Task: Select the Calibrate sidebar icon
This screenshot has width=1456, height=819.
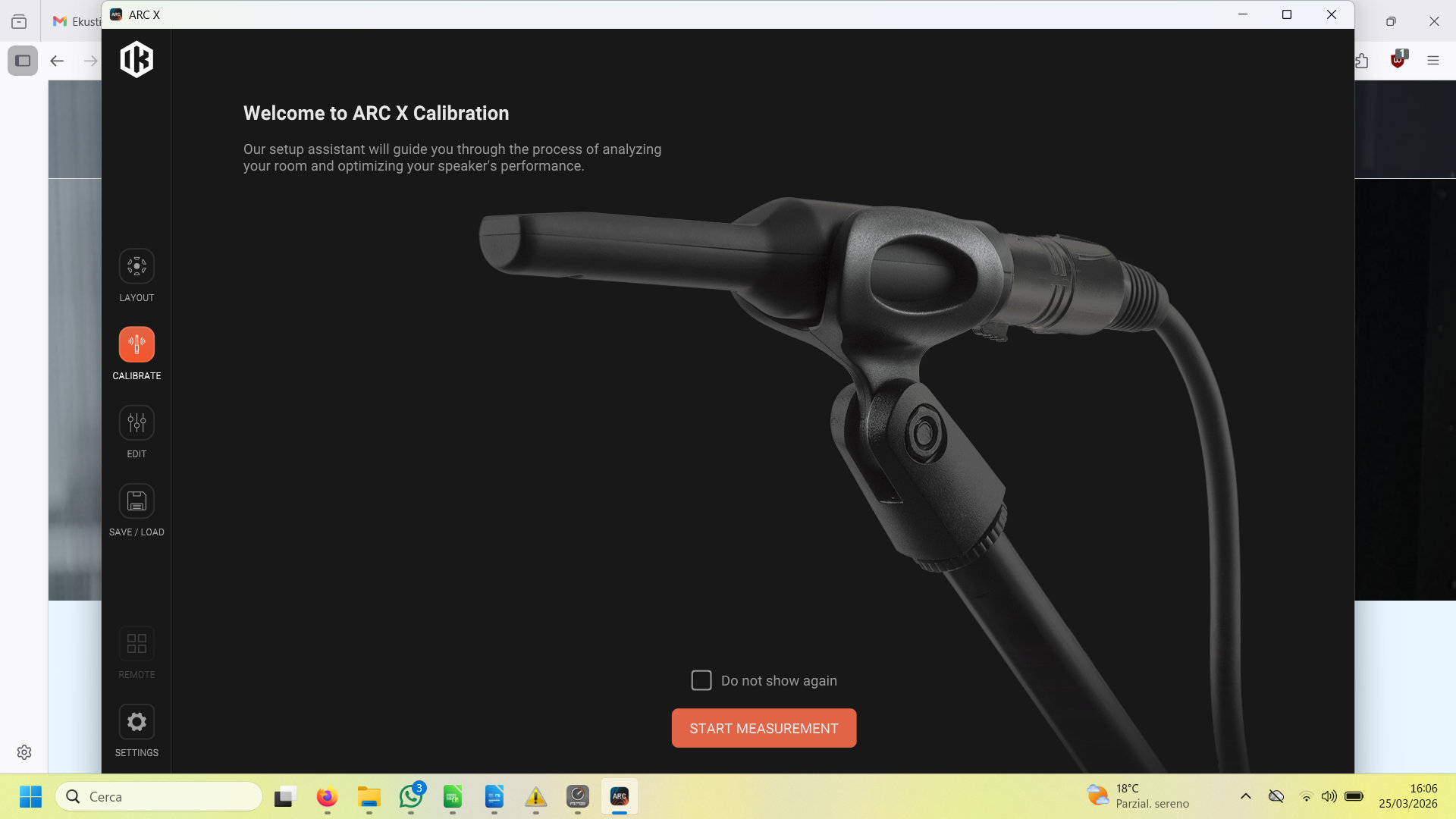Action: coord(136,344)
